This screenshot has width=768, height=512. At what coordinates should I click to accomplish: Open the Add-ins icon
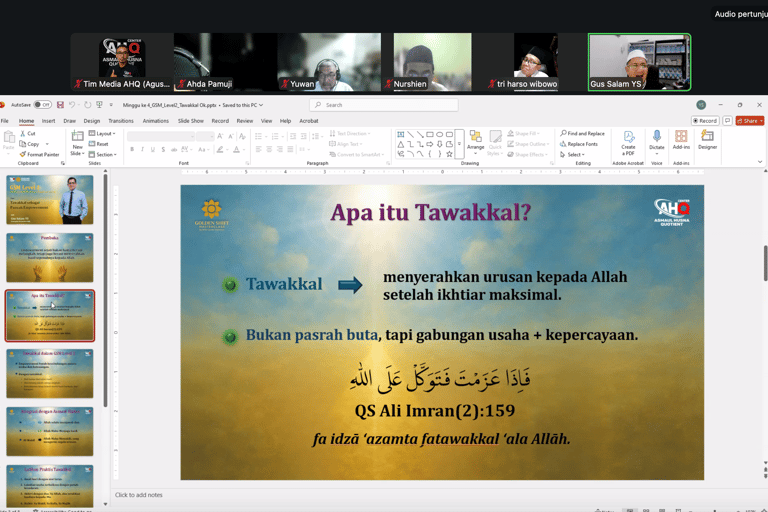(x=681, y=136)
